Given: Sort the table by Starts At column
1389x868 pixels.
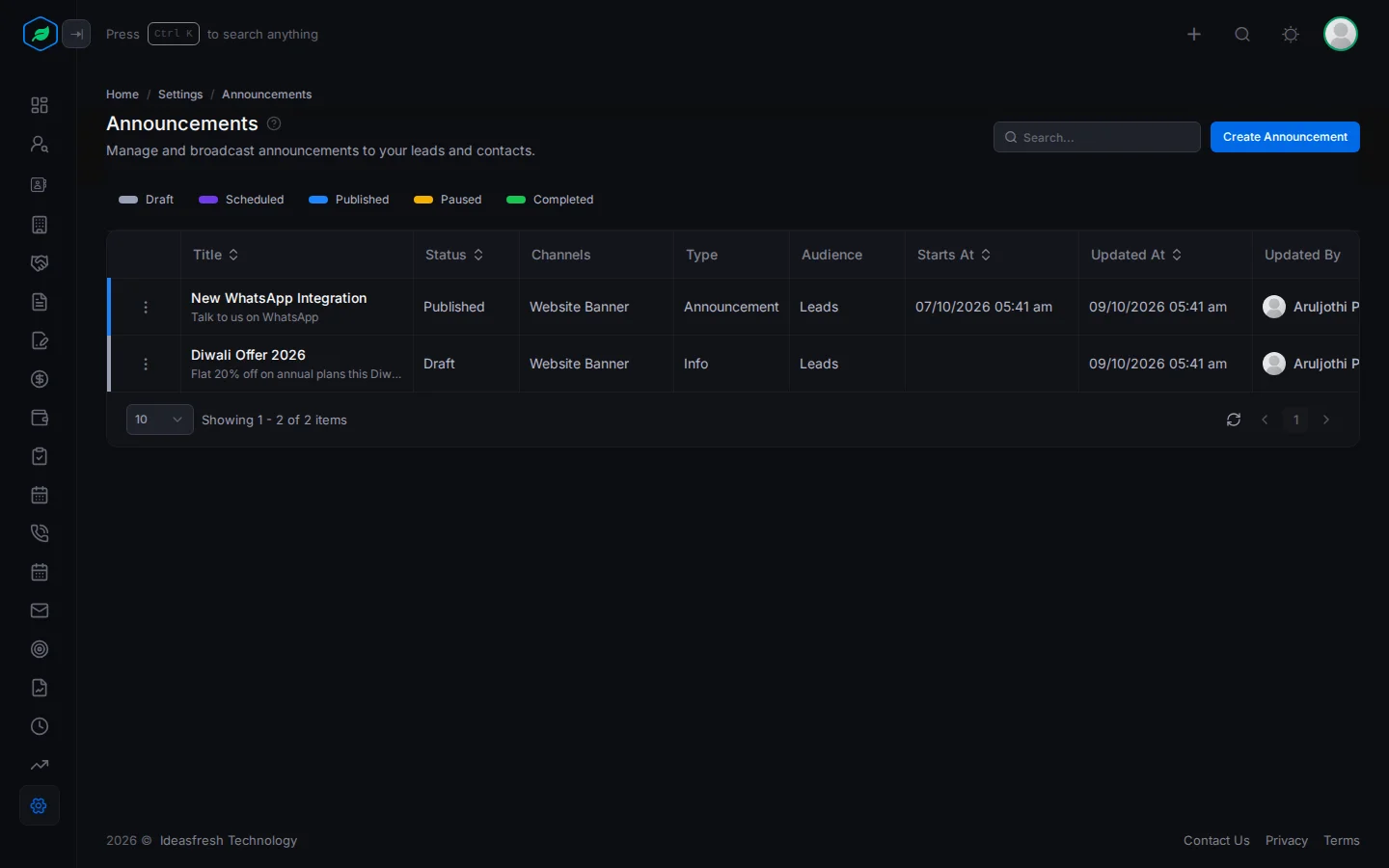Looking at the screenshot, I should click(x=954, y=255).
